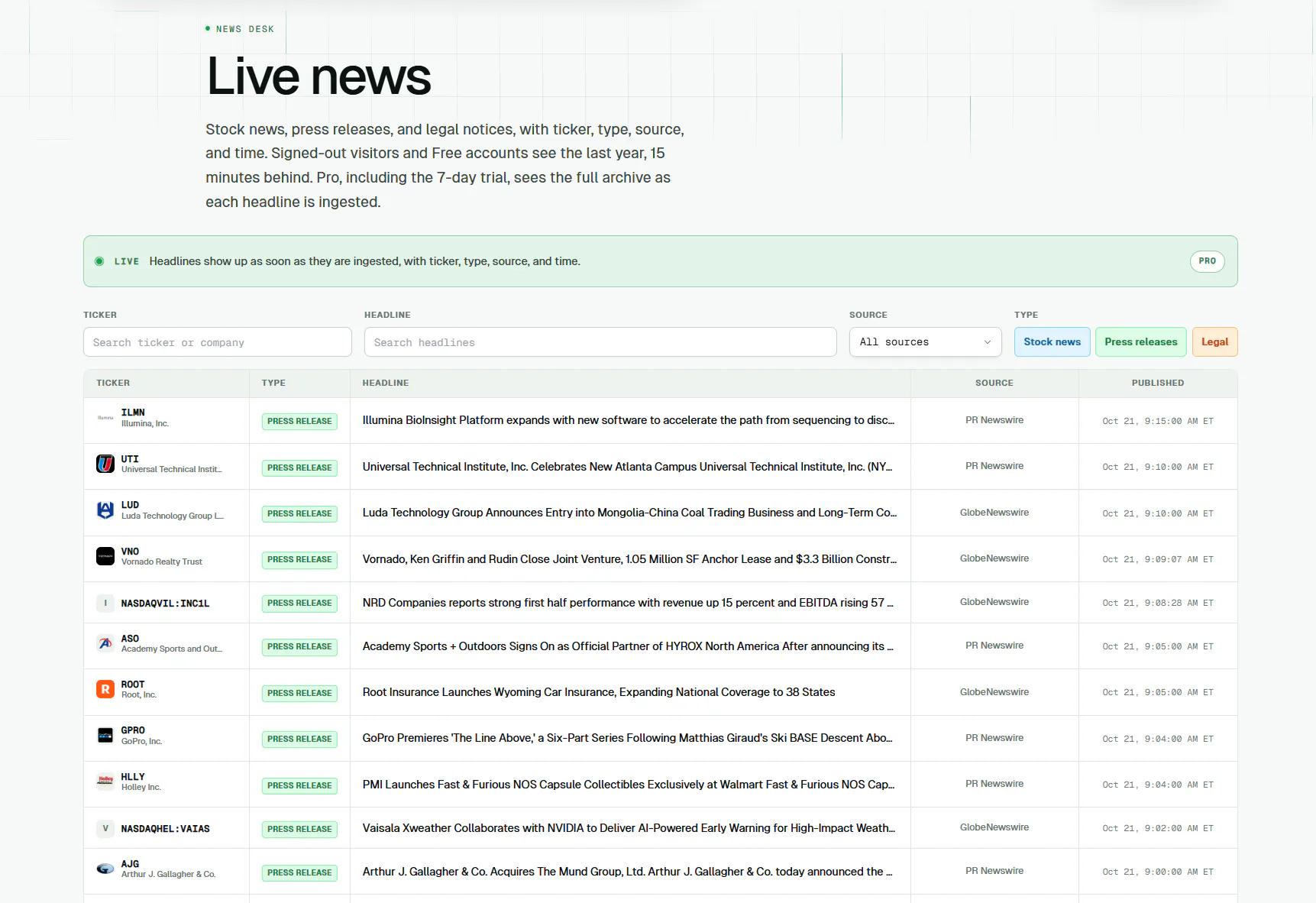Click the Academy Sports logo icon
Viewport: 1316px width, 903px height.
click(x=105, y=643)
